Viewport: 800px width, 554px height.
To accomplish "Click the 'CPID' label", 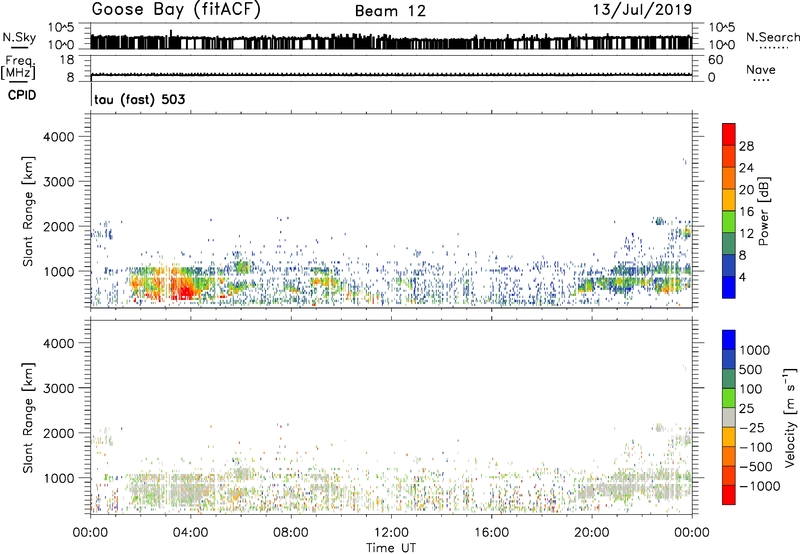I will click(x=22, y=95).
